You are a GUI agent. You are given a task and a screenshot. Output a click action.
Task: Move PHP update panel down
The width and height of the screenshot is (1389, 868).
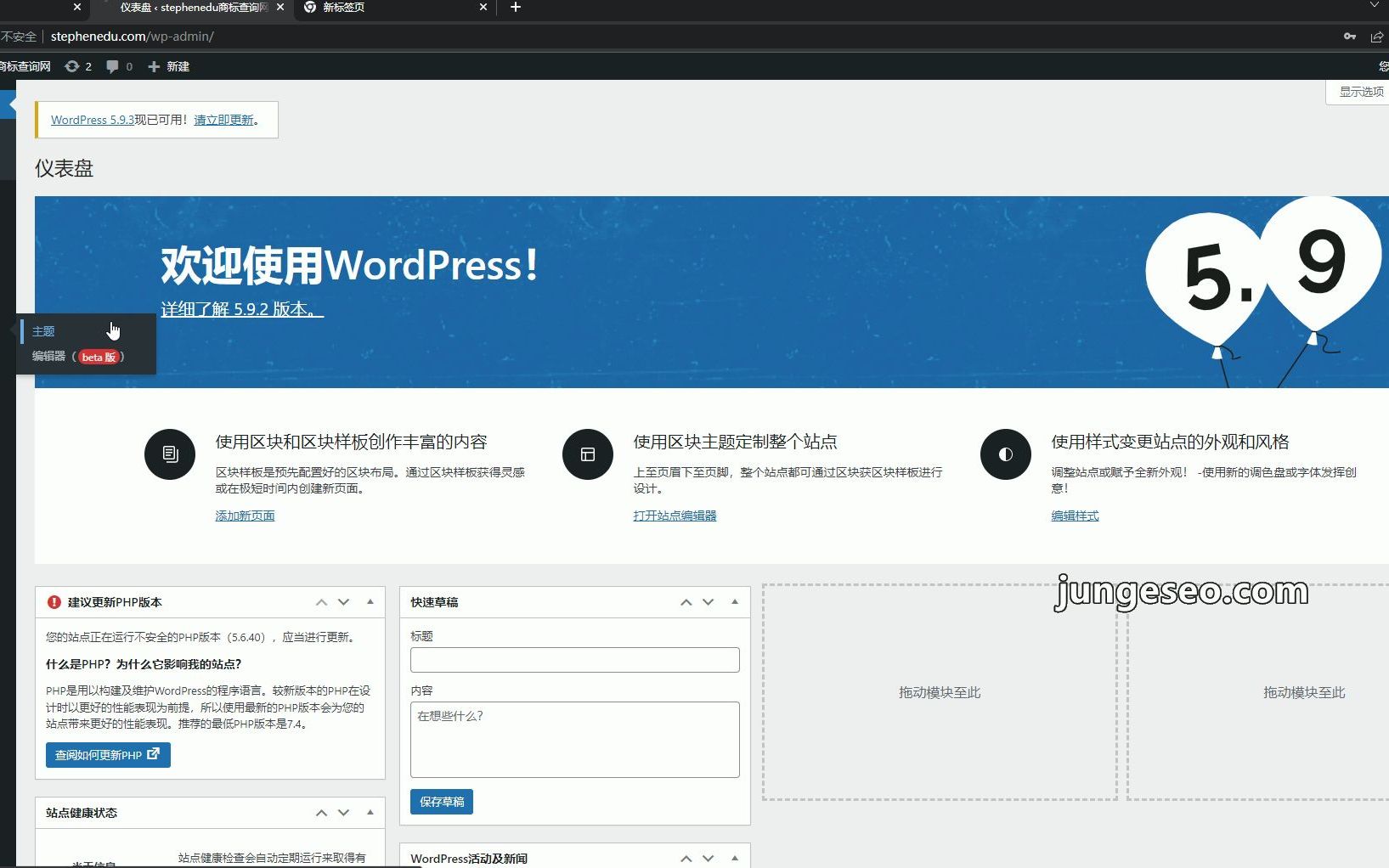click(x=344, y=602)
